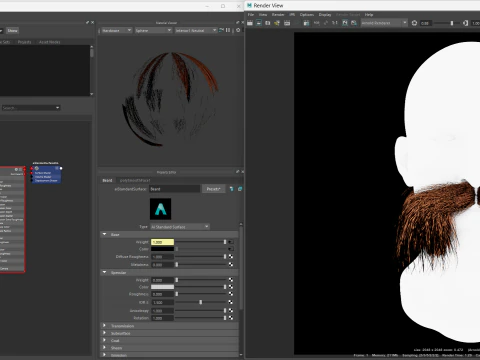Start IPR render from Render View toolbar

coord(277,23)
